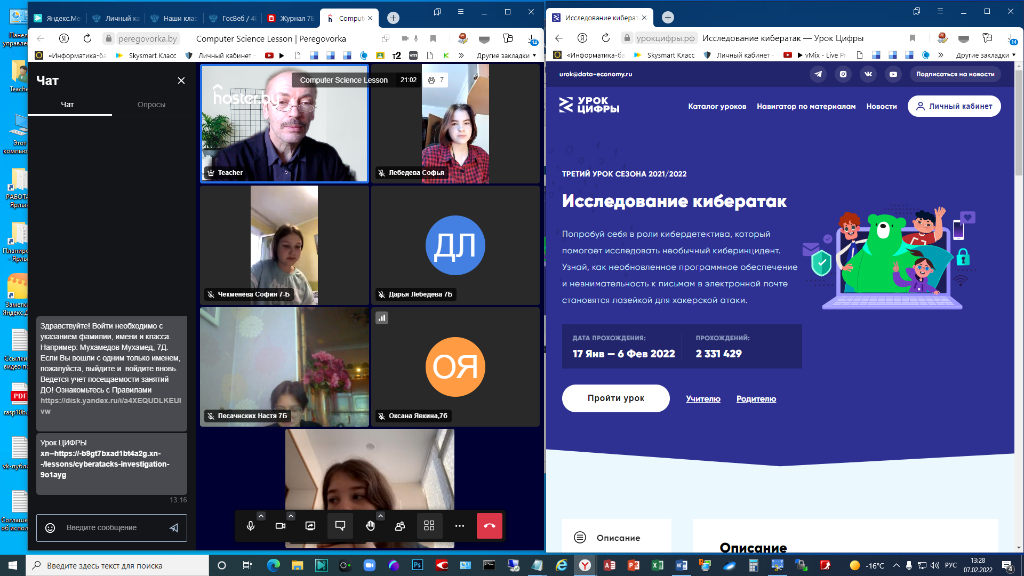Viewport: 1024px width, 576px height.
Task: Click the participant count badge showing 7
Action: (436, 80)
